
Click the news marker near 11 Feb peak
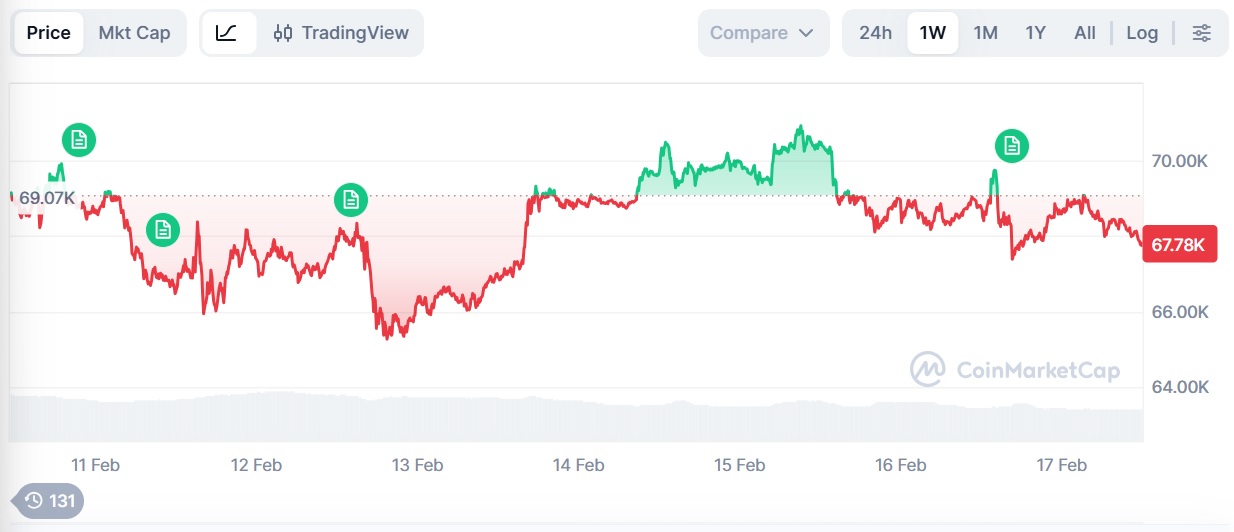click(x=79, y=140)
